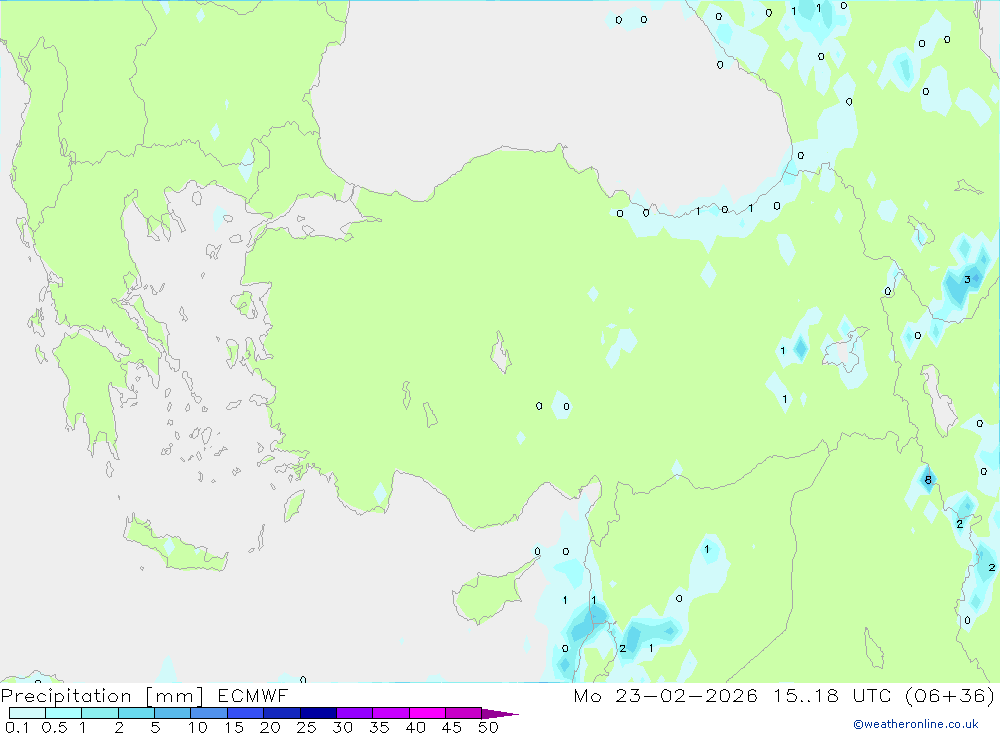Click the '(06+36)' forecast run text

click(x=950, y=695)
